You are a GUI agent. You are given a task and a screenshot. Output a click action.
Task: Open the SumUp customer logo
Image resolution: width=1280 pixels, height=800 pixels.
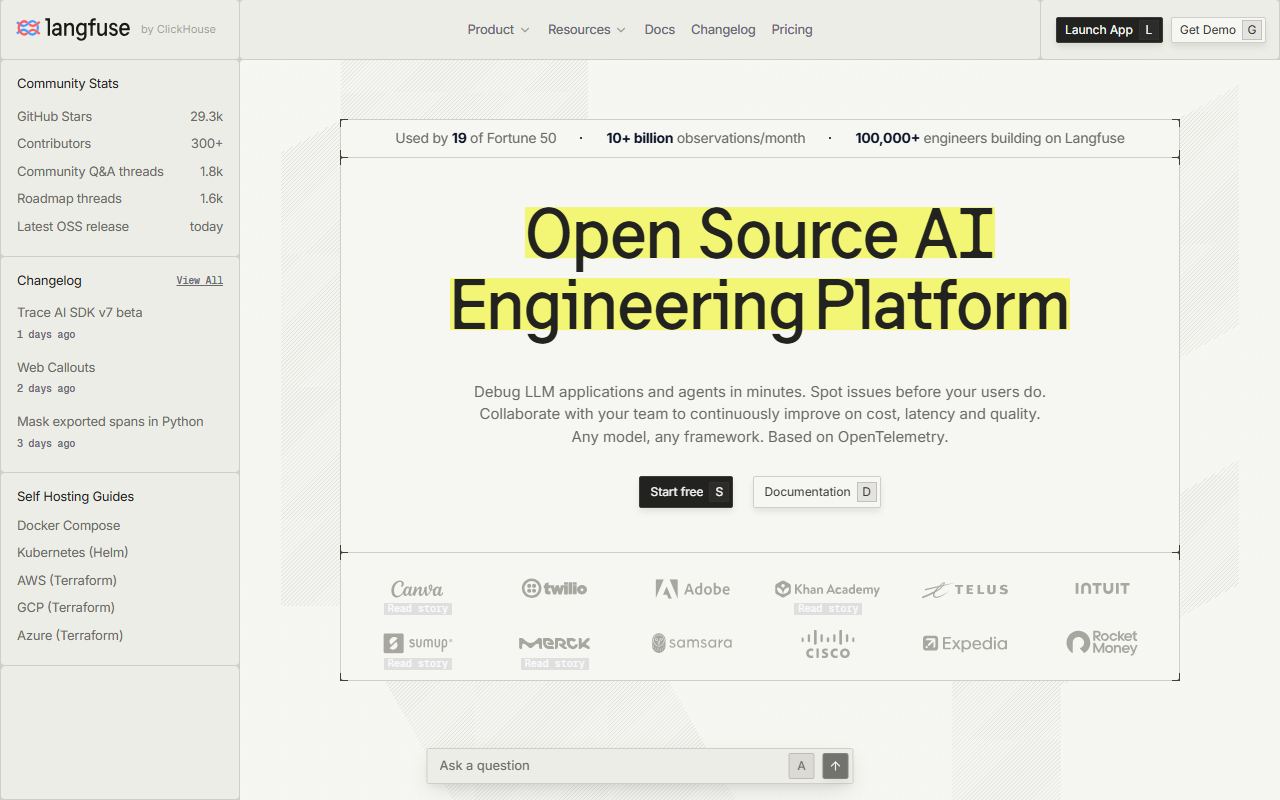[x=418, y=643]
